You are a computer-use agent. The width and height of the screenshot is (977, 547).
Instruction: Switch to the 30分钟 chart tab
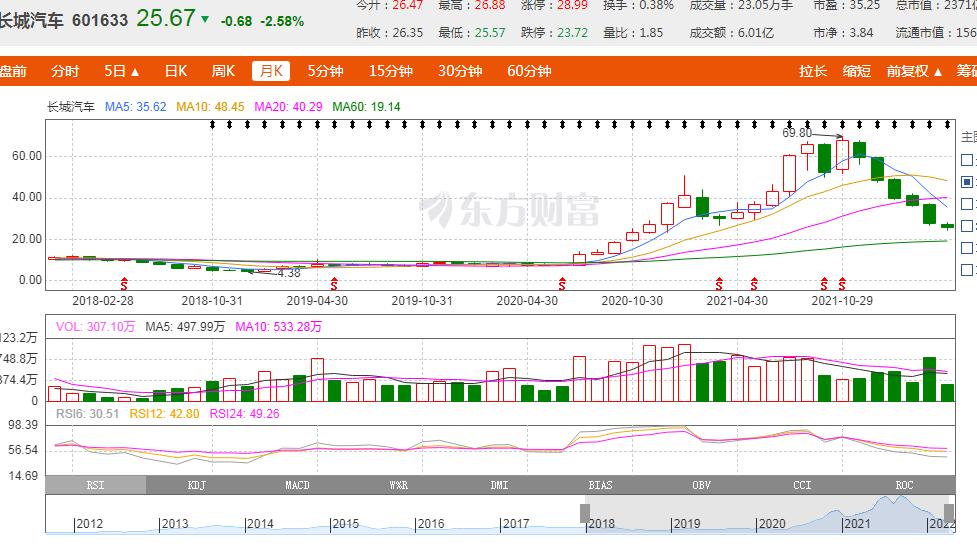[460, 71]
